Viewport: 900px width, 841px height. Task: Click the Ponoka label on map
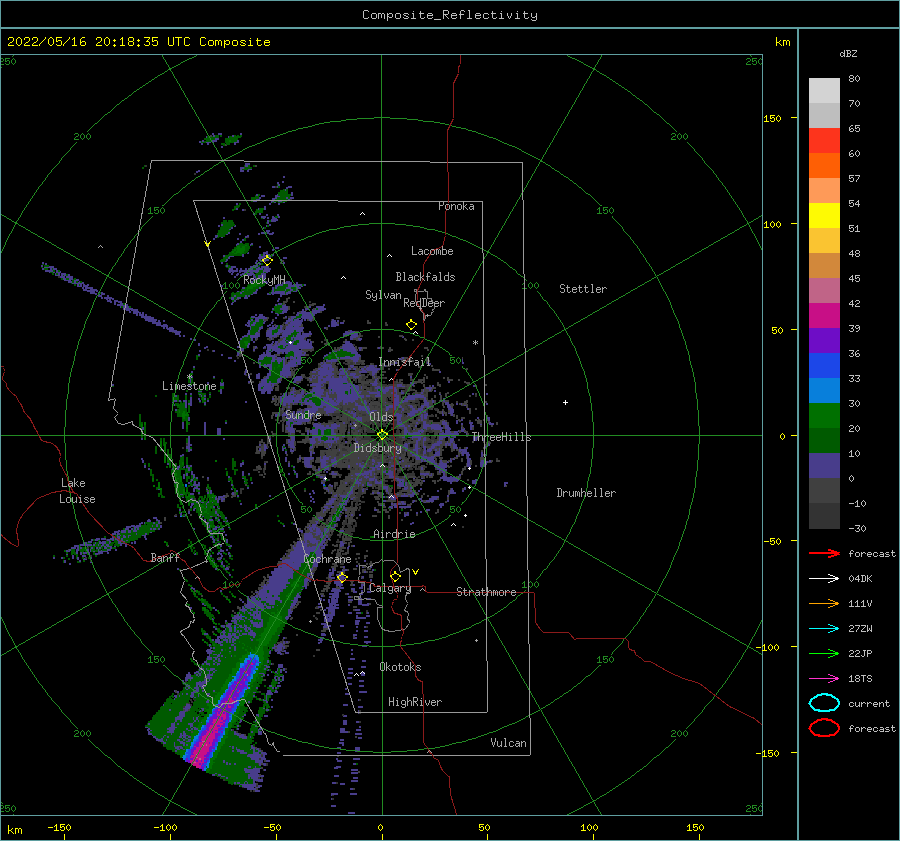(456, 206)
